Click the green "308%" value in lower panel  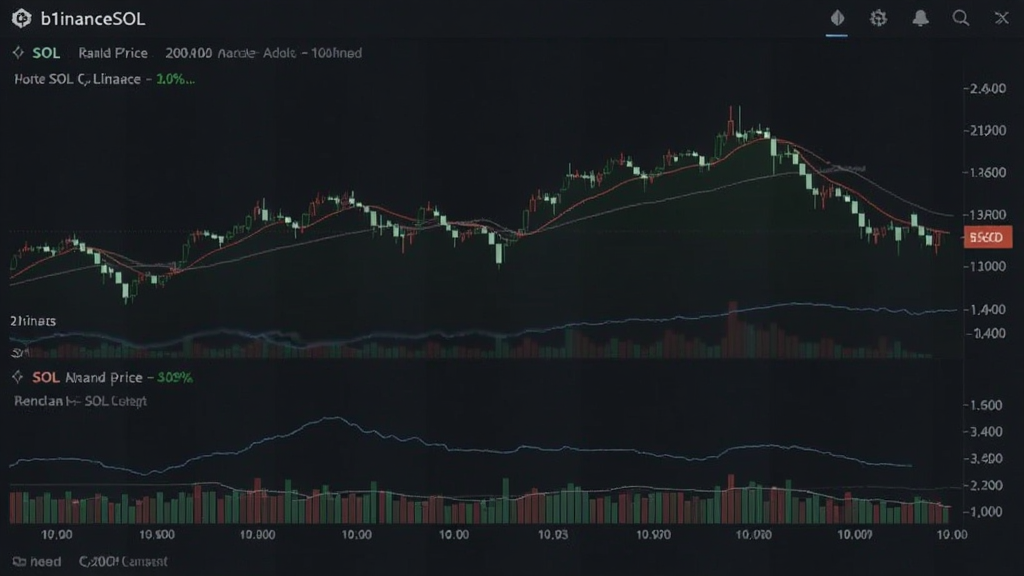coord(175,377)
